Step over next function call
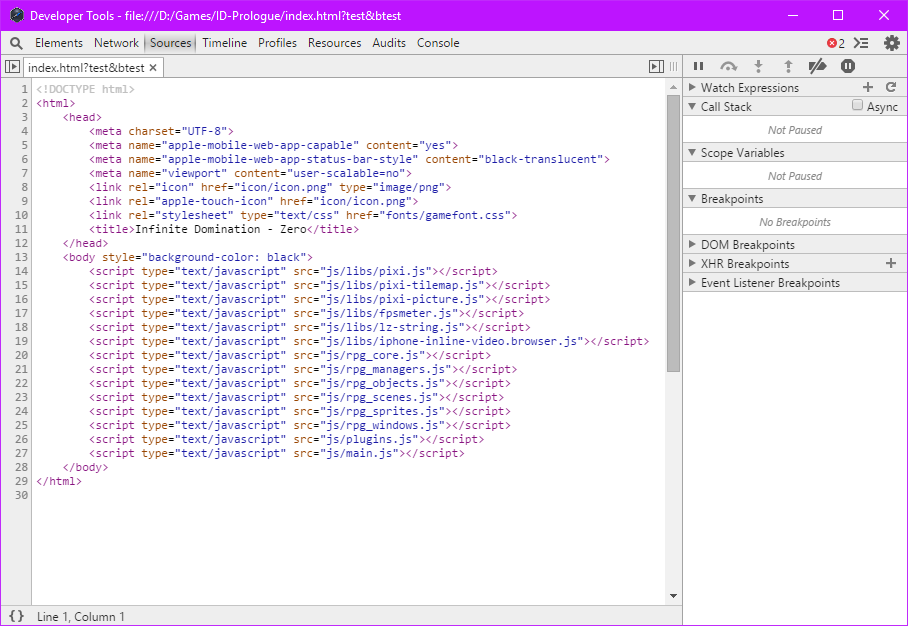This screenshot has width=908, height=626. click(x=728, y=67)
